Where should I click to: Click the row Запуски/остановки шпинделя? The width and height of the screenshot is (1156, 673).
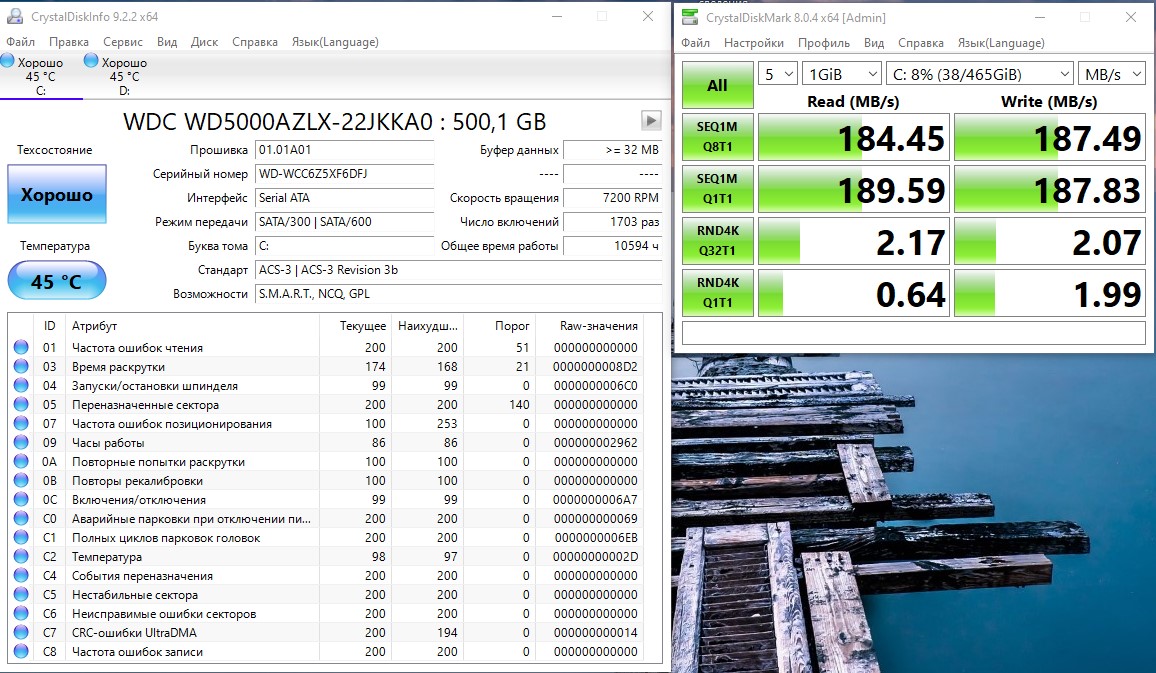[326, 386]
